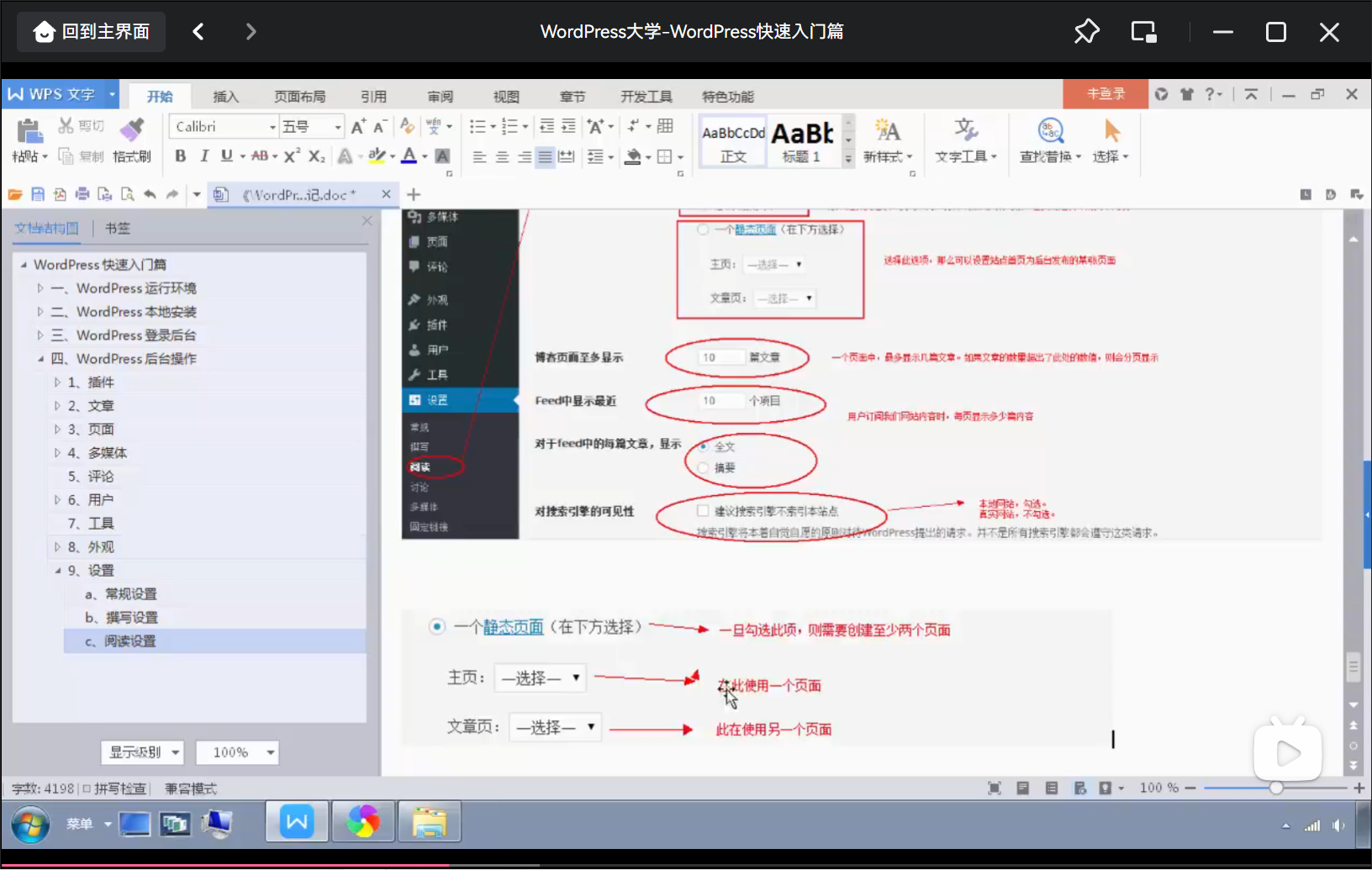Select the static page radio button
The width and height of the screenshot is (1372, 870).
tap(437, 627)
